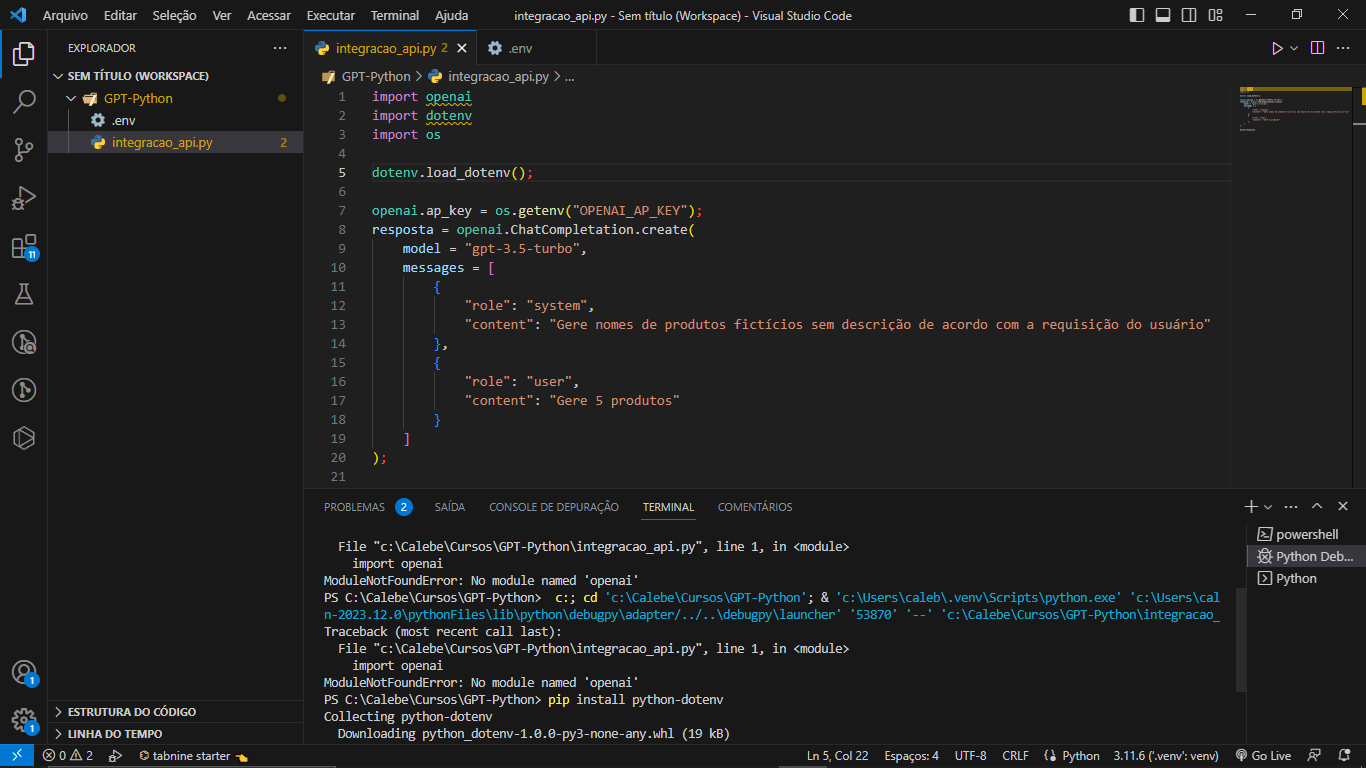The image size is (1366, 768).
Task: Split the editor to the right
Action: [x=1317, y=48]
